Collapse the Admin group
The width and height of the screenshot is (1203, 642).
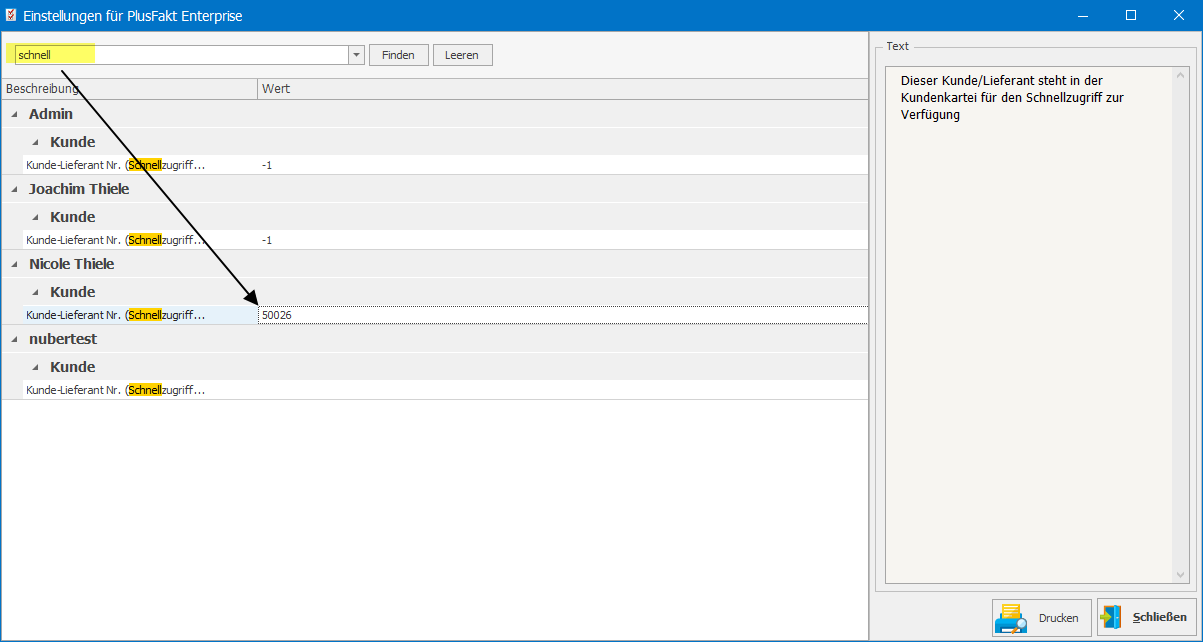(15, 115)
